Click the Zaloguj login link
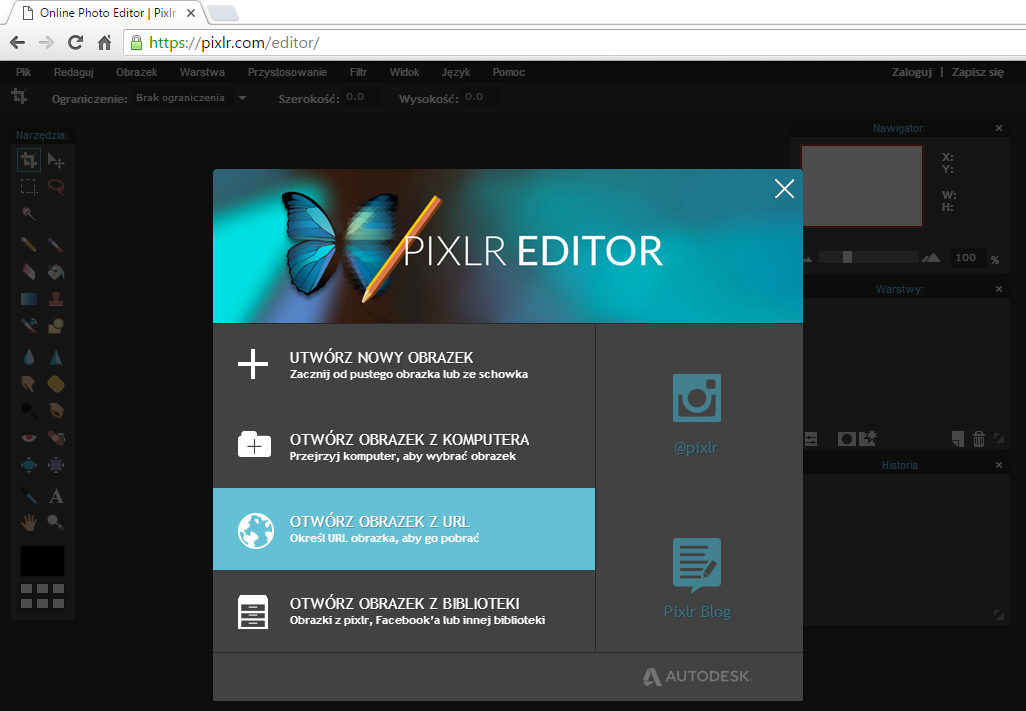Viewport: 1026px width, 711px height. (x=911, y=72)
